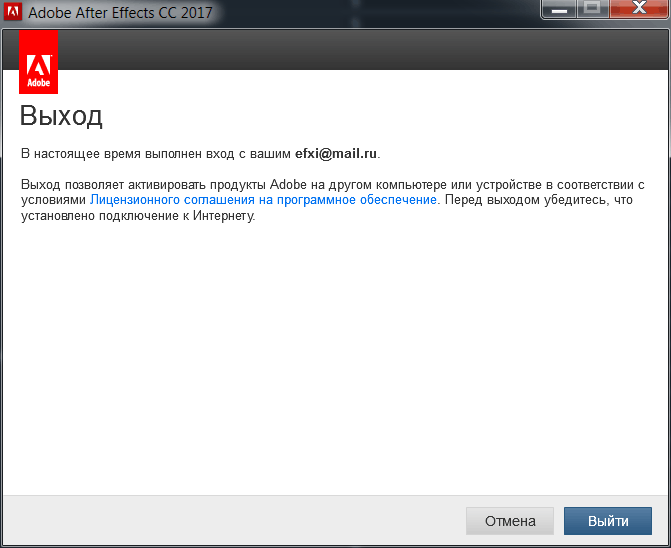This screenshot has width=671, height=548.
Task: Click the Отмена cancel button
Action: pos(510,521)
